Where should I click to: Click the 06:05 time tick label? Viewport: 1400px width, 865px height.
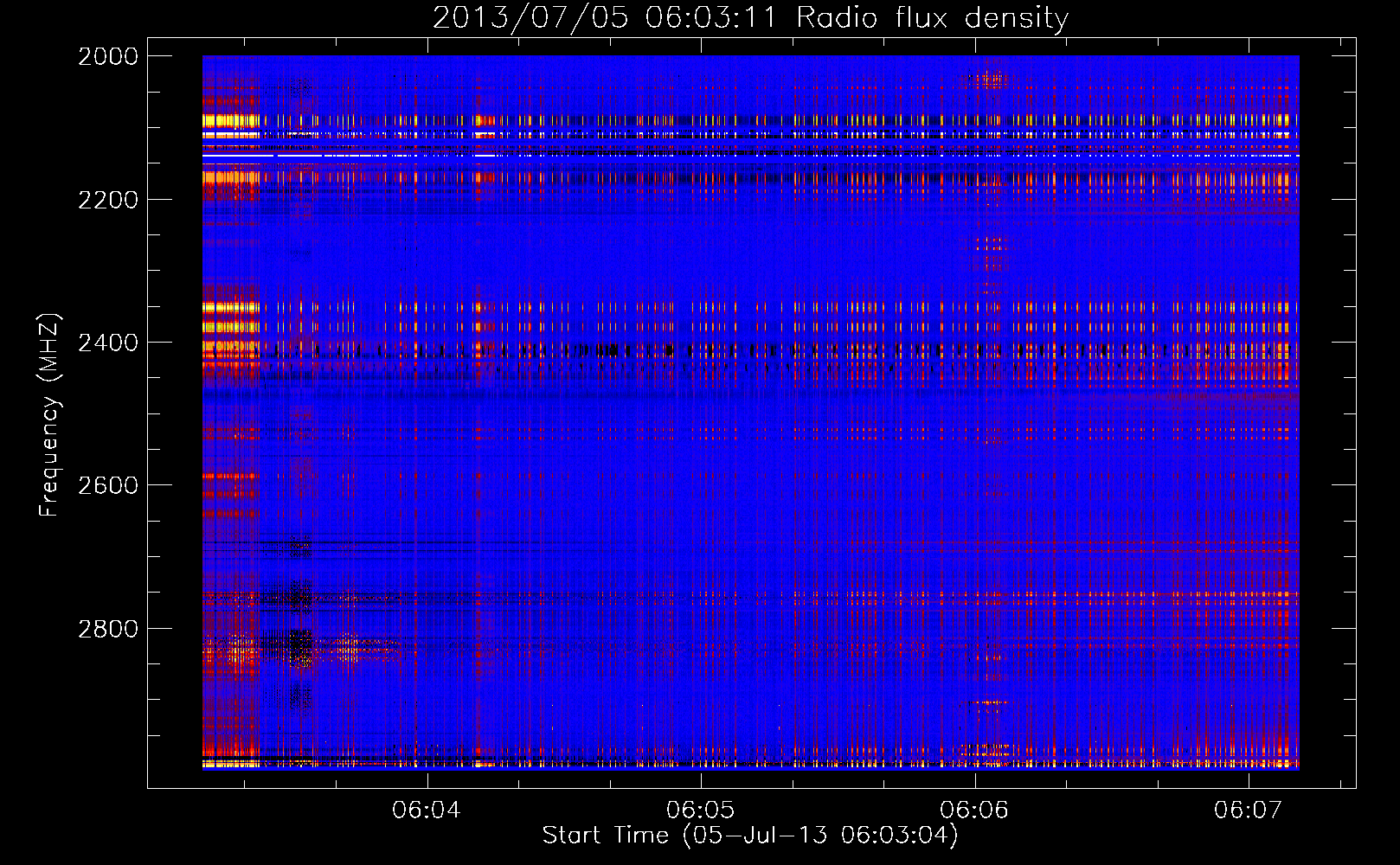[x=701, y=810]
